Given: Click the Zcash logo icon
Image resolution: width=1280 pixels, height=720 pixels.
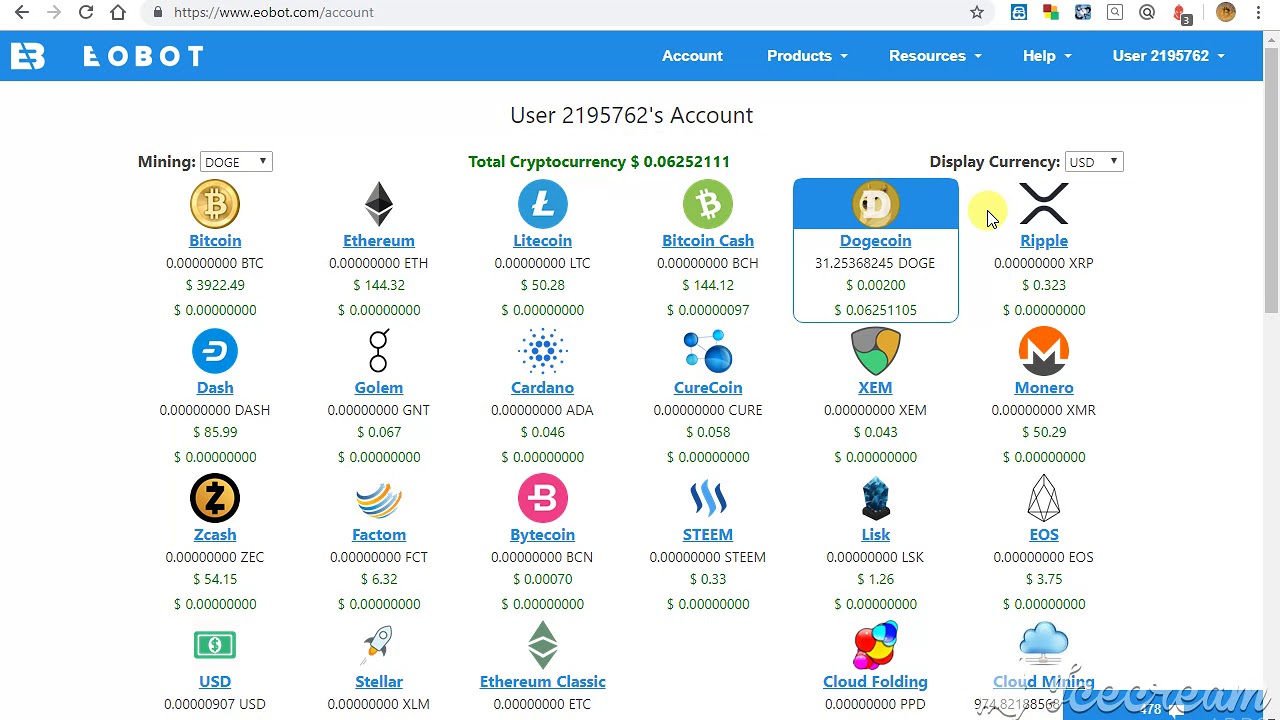Looking at the screenshot, I should coord(215,498).
